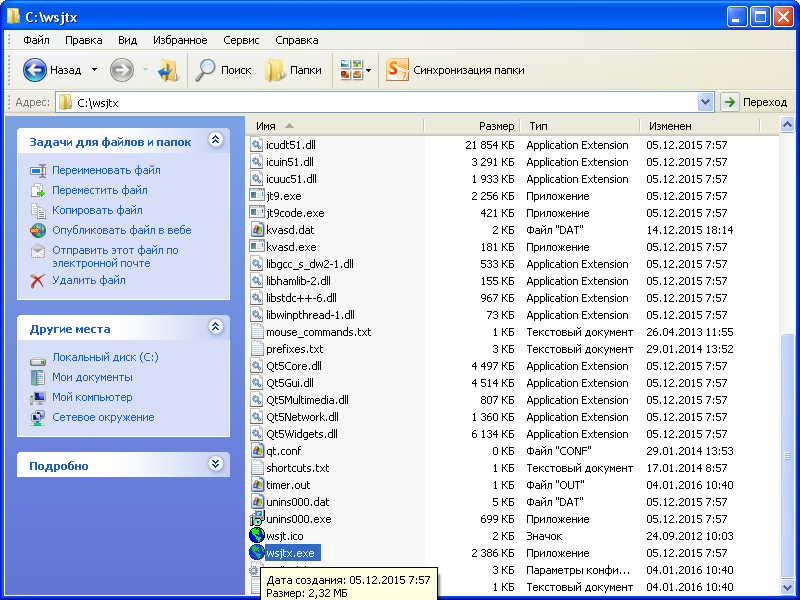Open the Сервис menu
This screenshot has height=600, width=800.
[x=241, y=40]
